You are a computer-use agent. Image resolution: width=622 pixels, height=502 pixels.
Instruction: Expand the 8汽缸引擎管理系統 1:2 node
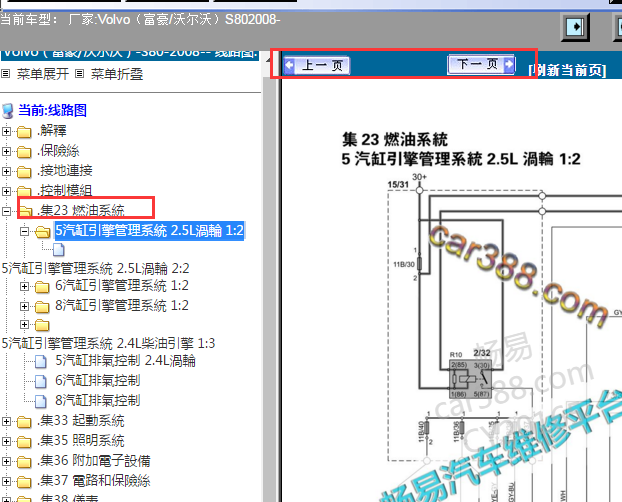click(x=25, y=306)
